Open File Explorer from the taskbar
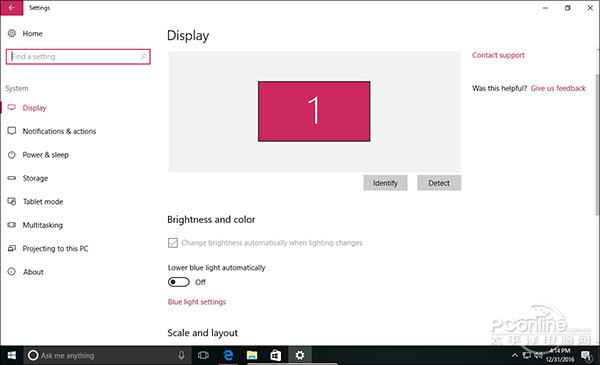This screenshot has height=365, width=600. (x=252, y=355)
